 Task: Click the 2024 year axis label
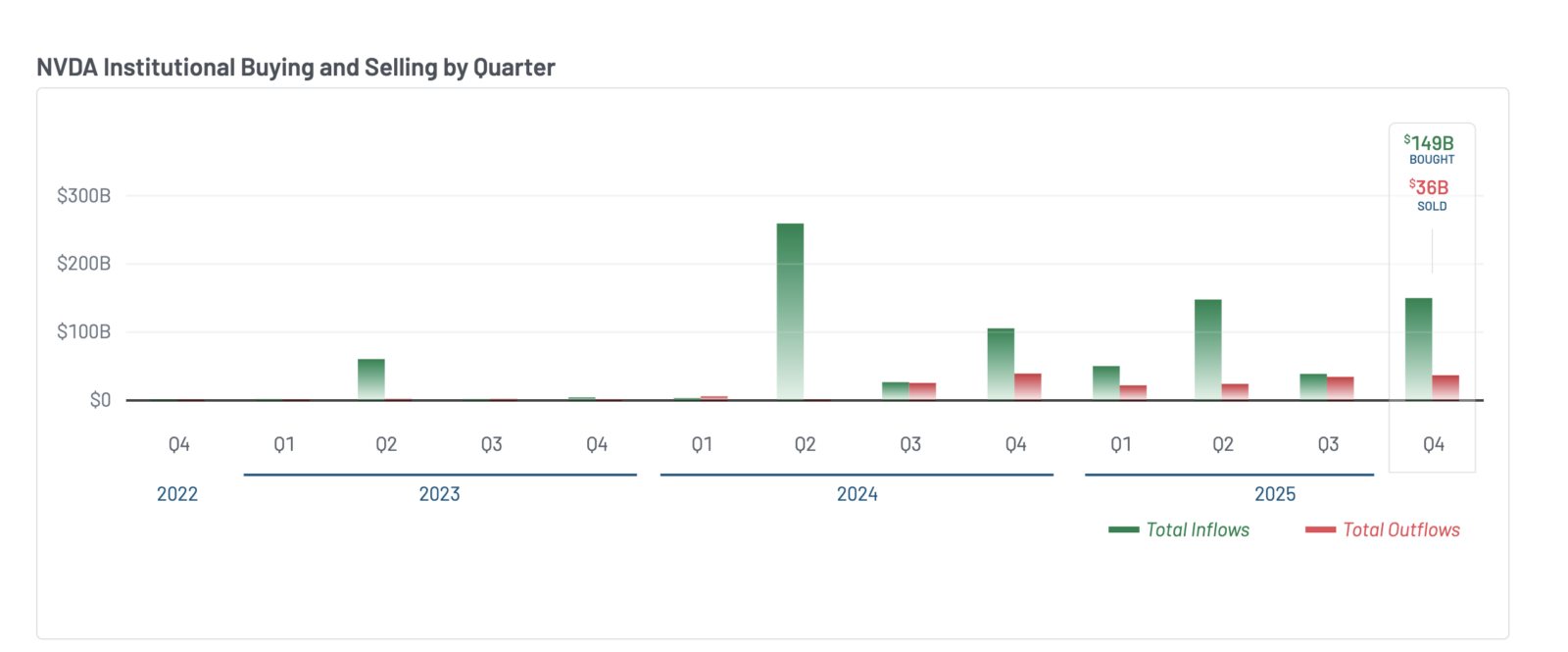point(857,494)
